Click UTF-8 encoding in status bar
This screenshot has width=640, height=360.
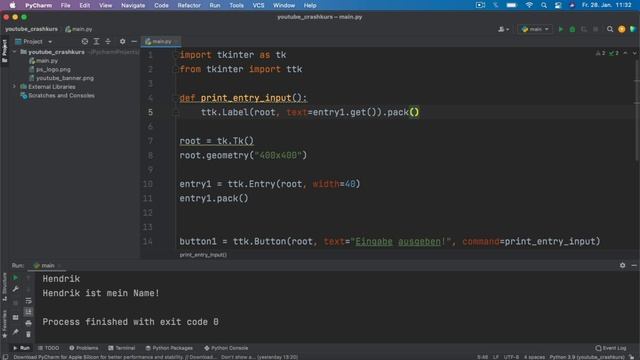(x=511, y=357)
